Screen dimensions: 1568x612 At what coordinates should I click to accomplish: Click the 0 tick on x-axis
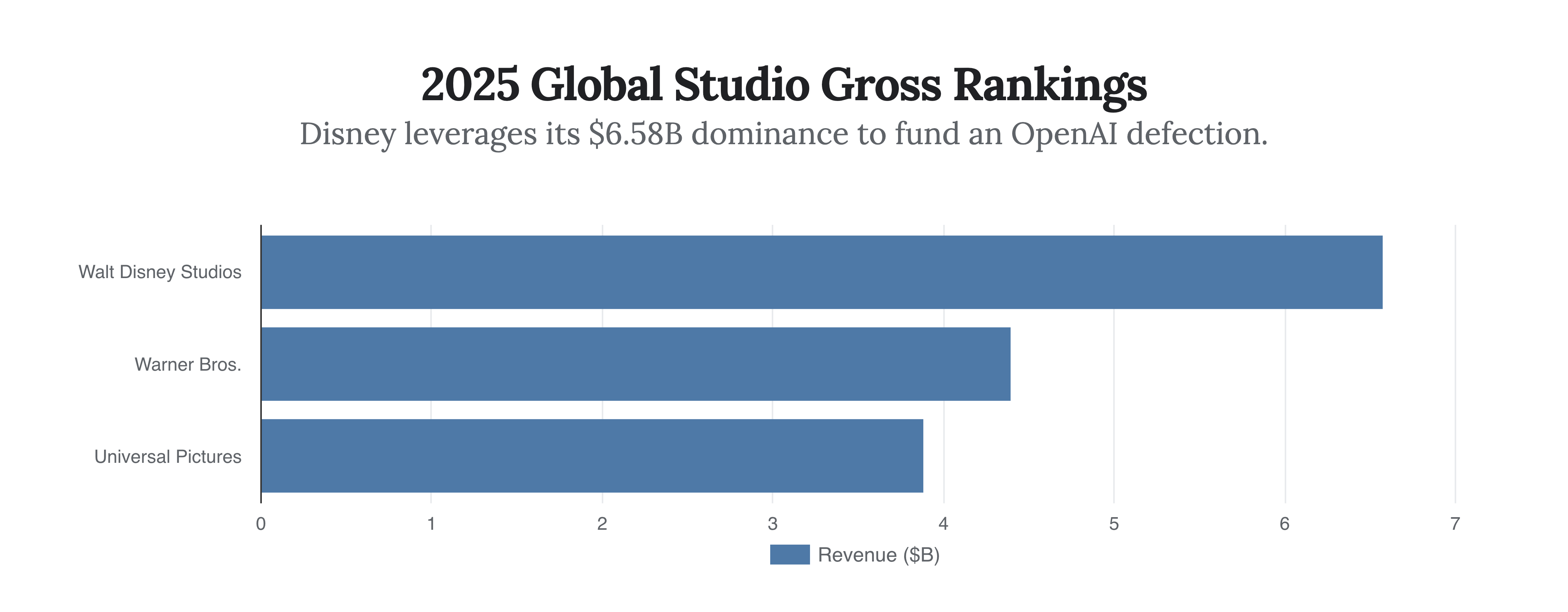click(261, 524)
